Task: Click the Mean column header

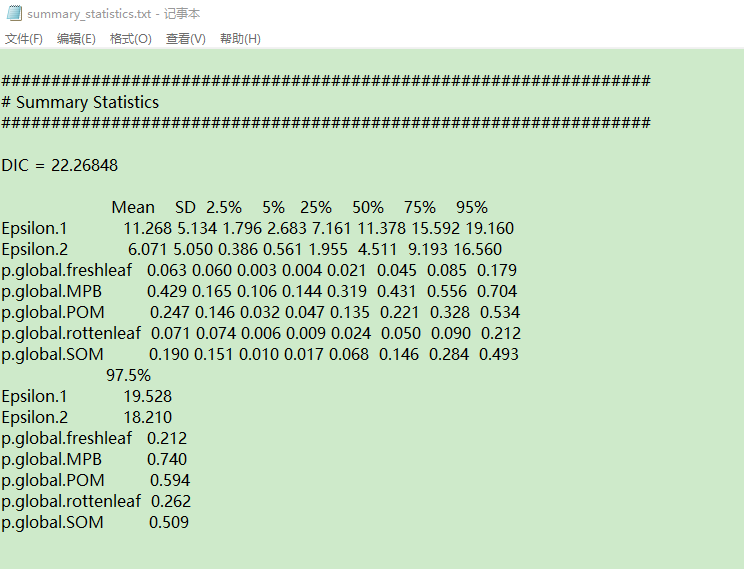Action: [x=133, y=207]
